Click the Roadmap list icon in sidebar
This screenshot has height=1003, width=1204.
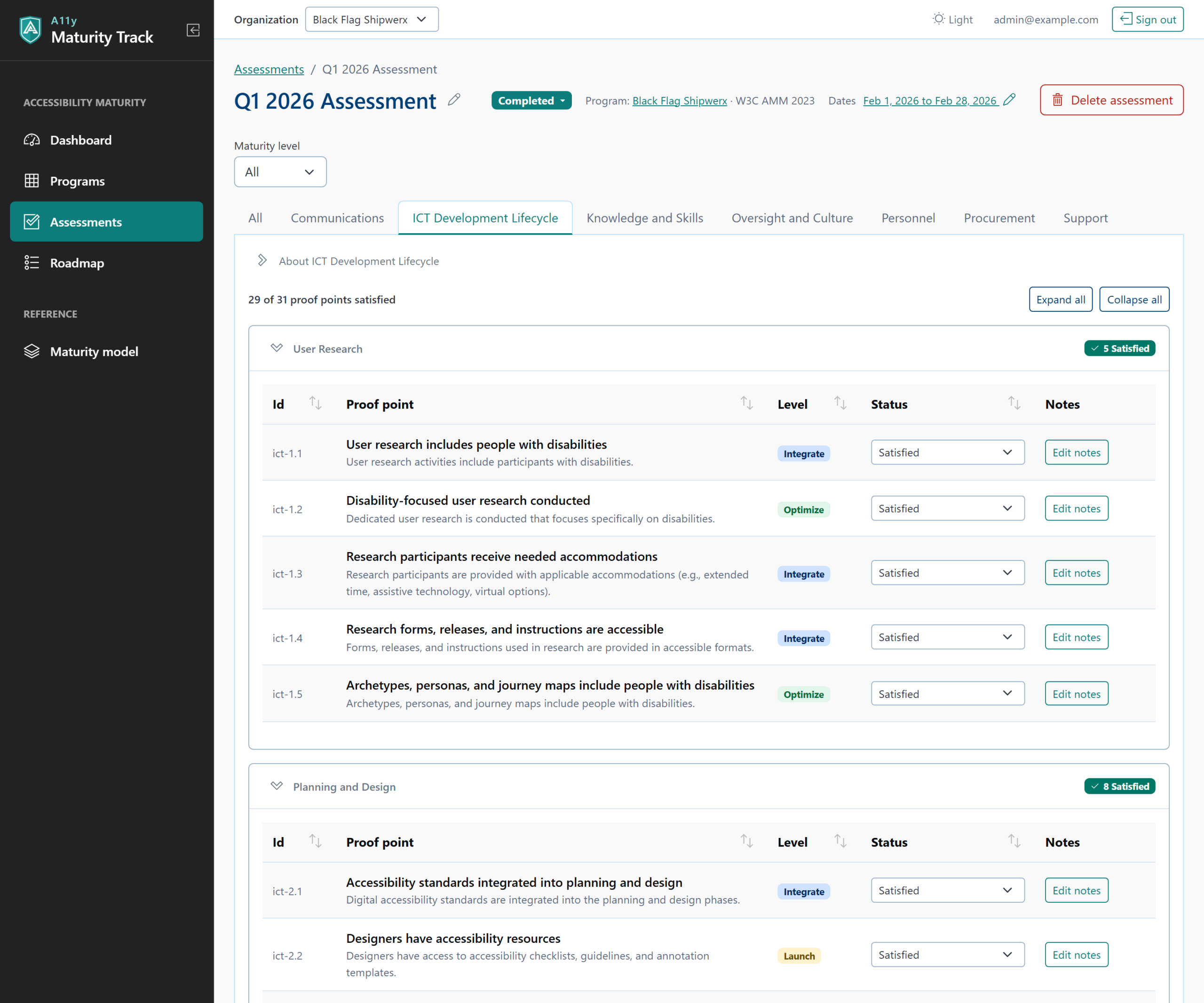[x=32, y=263]
